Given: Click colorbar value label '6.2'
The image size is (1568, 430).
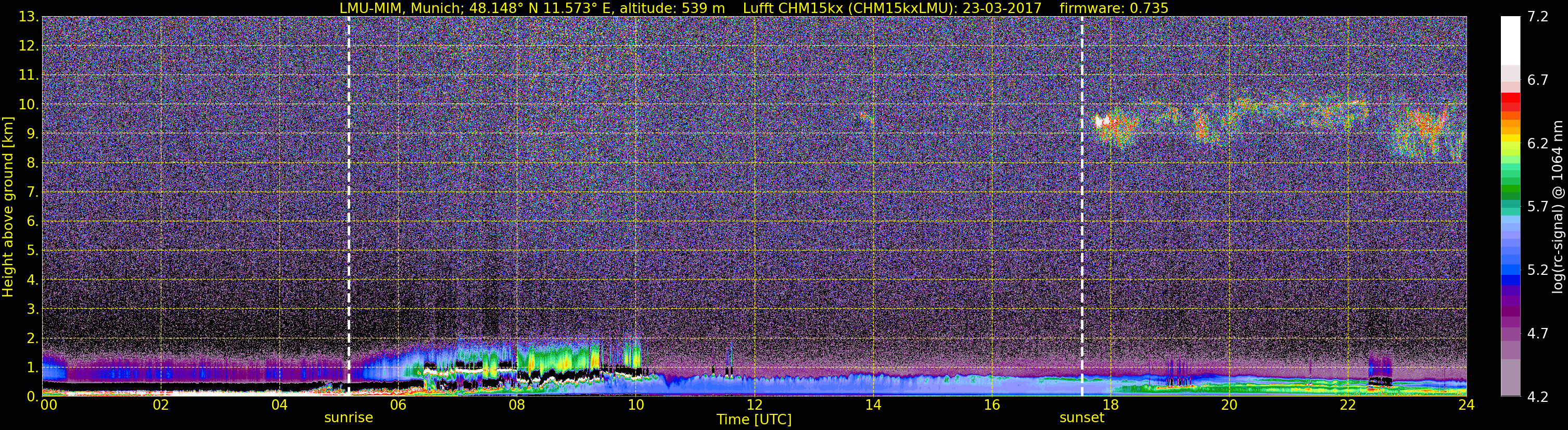Looking at the screenshot, I should [x=1538, y=143].
